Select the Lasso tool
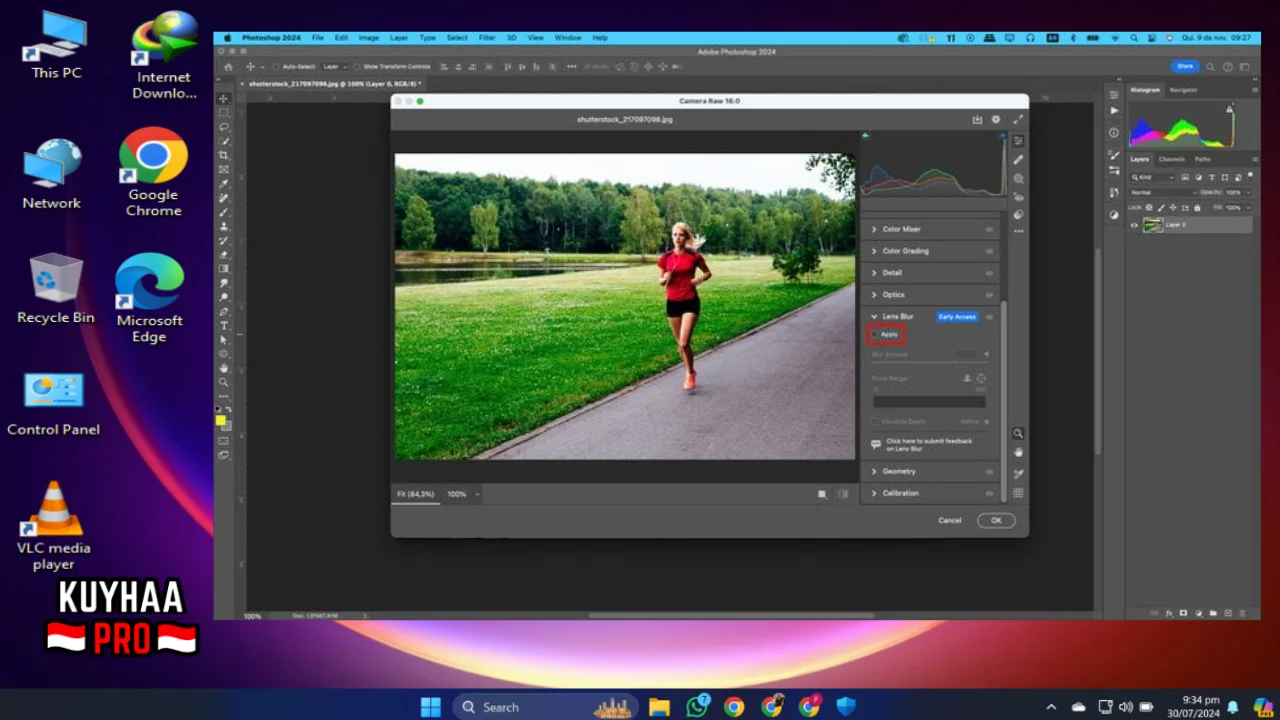 224,127
